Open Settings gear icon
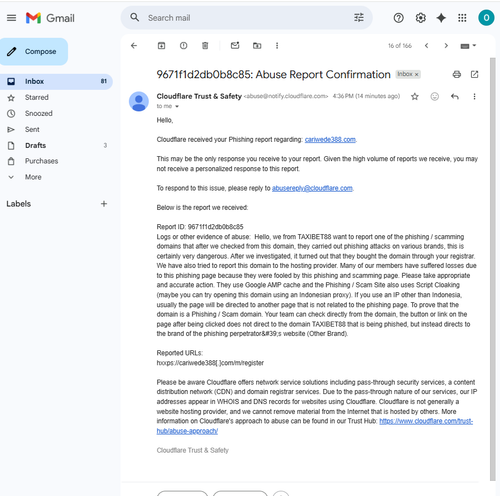 [x=421, y=18]
